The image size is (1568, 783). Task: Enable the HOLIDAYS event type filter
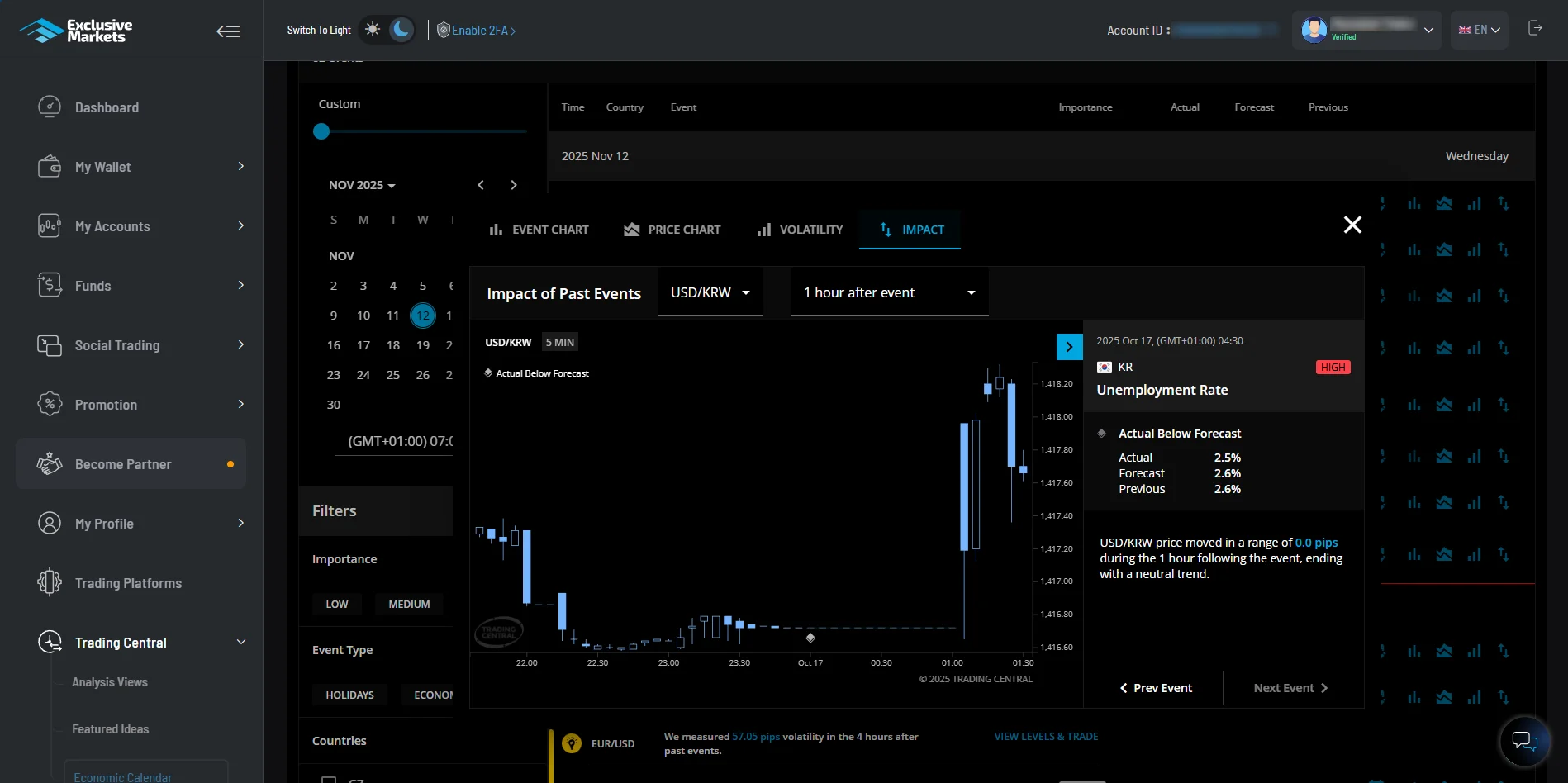(349, 695)
